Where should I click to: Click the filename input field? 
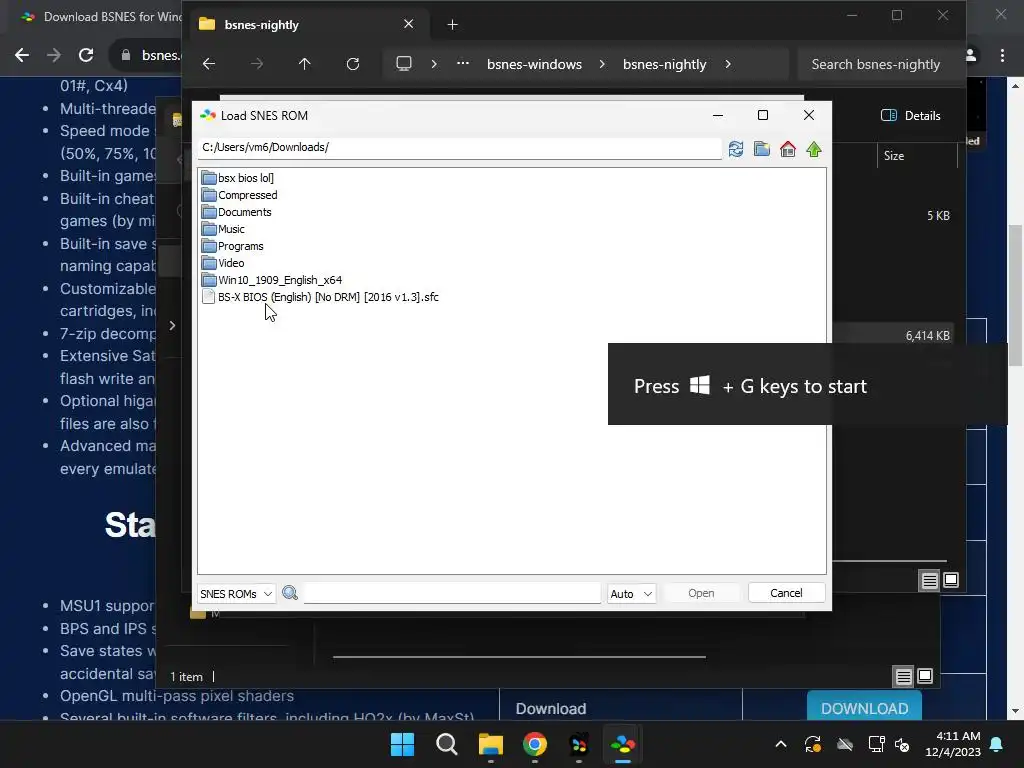452,593
